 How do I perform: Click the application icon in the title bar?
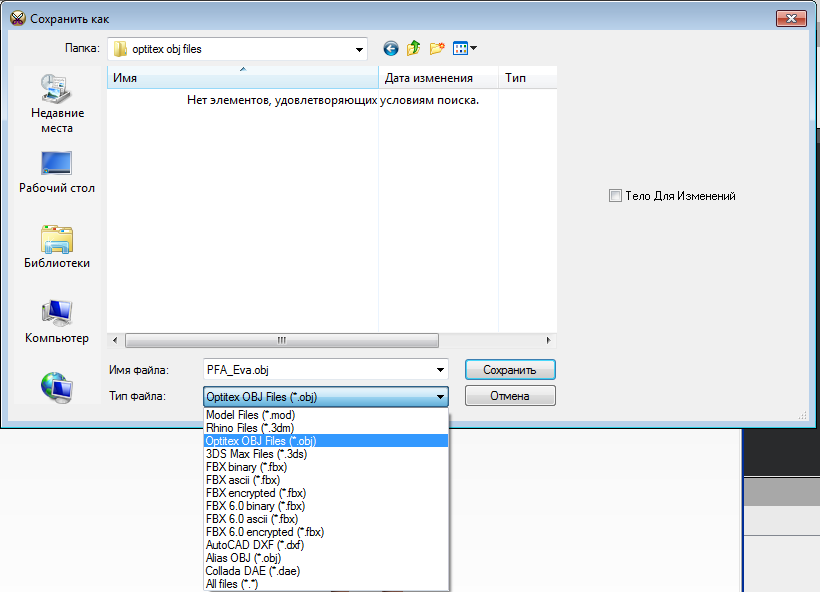tap(17, 18)
